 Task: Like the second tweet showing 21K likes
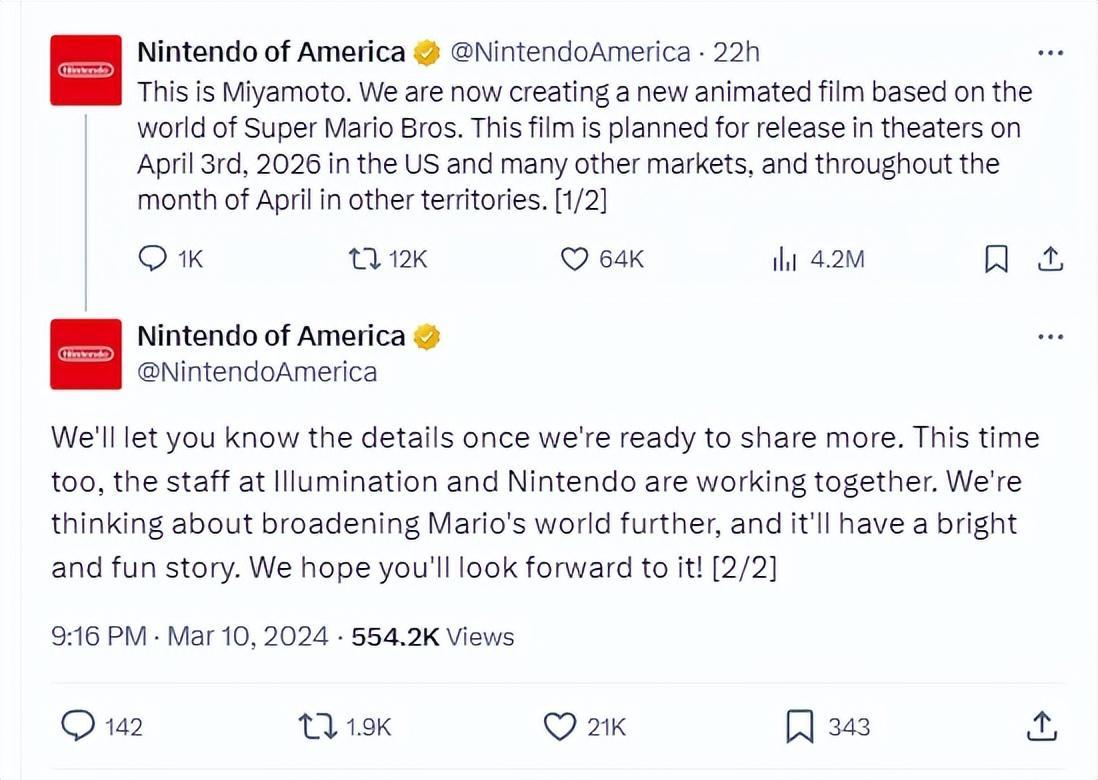[560, 726]
